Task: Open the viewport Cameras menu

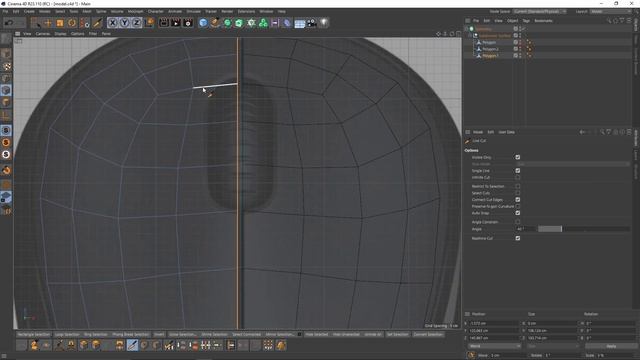Action: click(42, 33)
